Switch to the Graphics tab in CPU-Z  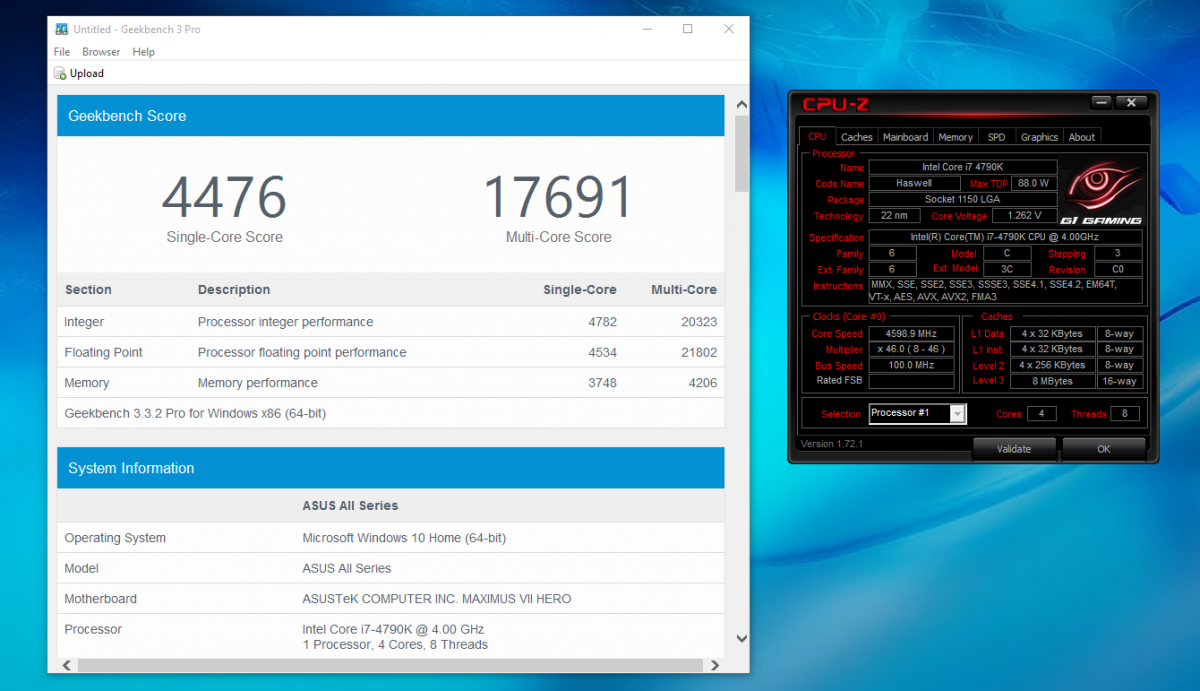pos(1039,137)
